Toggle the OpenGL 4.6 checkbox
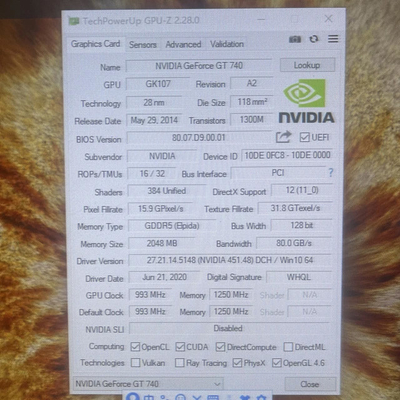Viewport: 400px width, 400px height. tap(277, 363)
